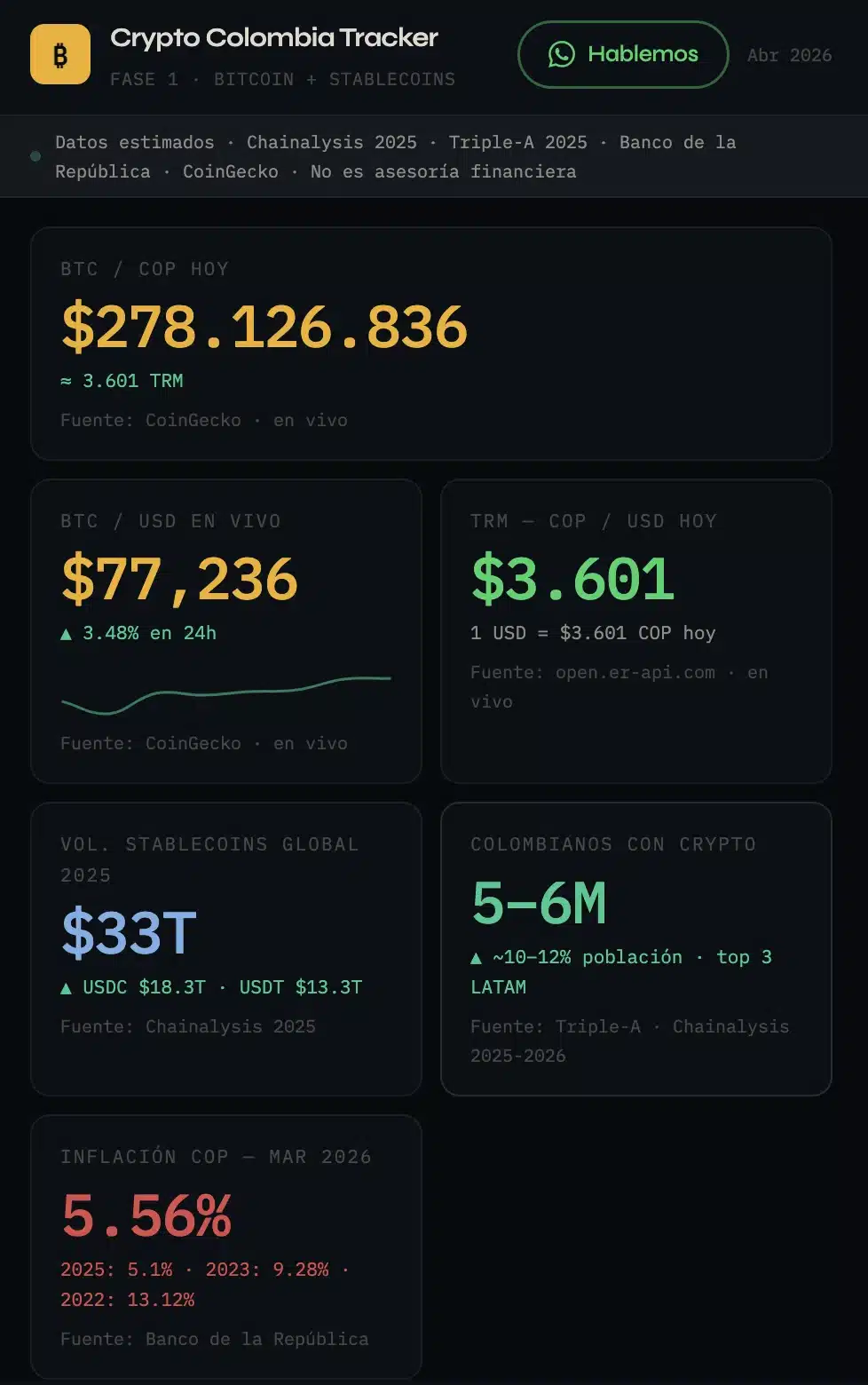Open the CoinGecko source link under BTC/COP price
868x1385 pixels.
[193, 420]
